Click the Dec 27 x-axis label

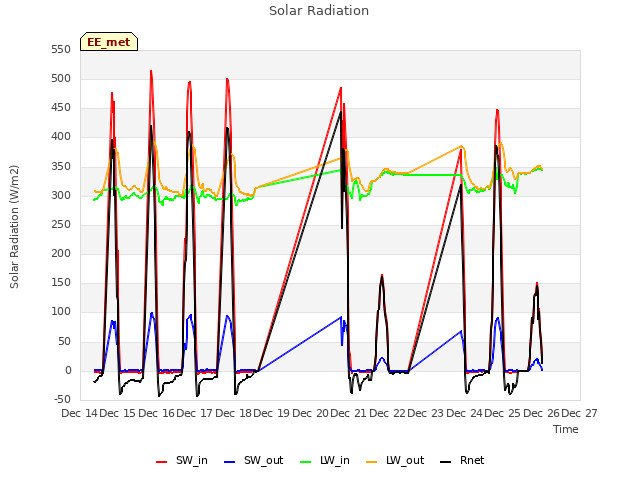[580, 413]
